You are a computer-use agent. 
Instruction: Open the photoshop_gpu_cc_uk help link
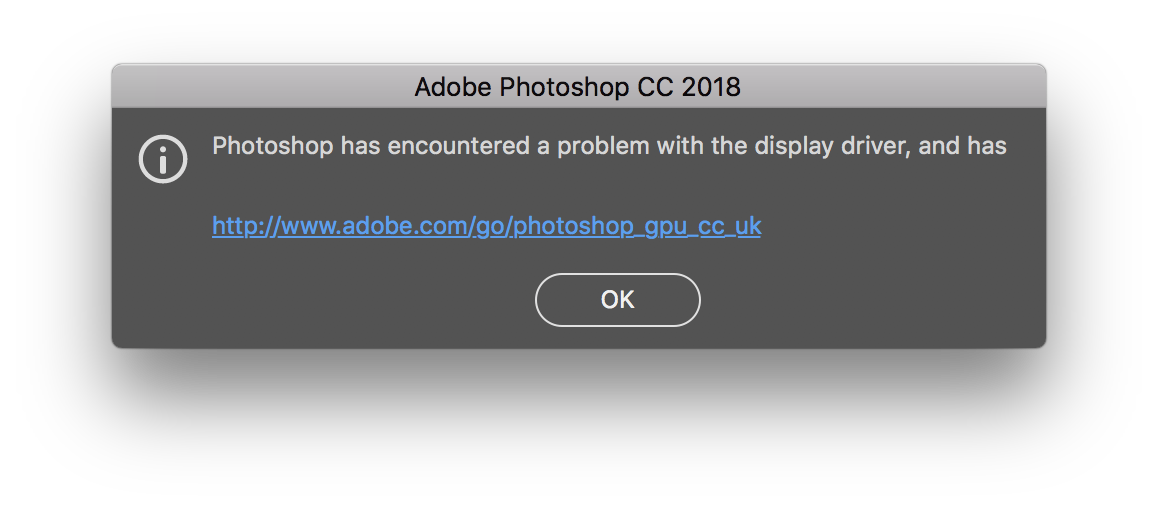[x=486, y=226]
